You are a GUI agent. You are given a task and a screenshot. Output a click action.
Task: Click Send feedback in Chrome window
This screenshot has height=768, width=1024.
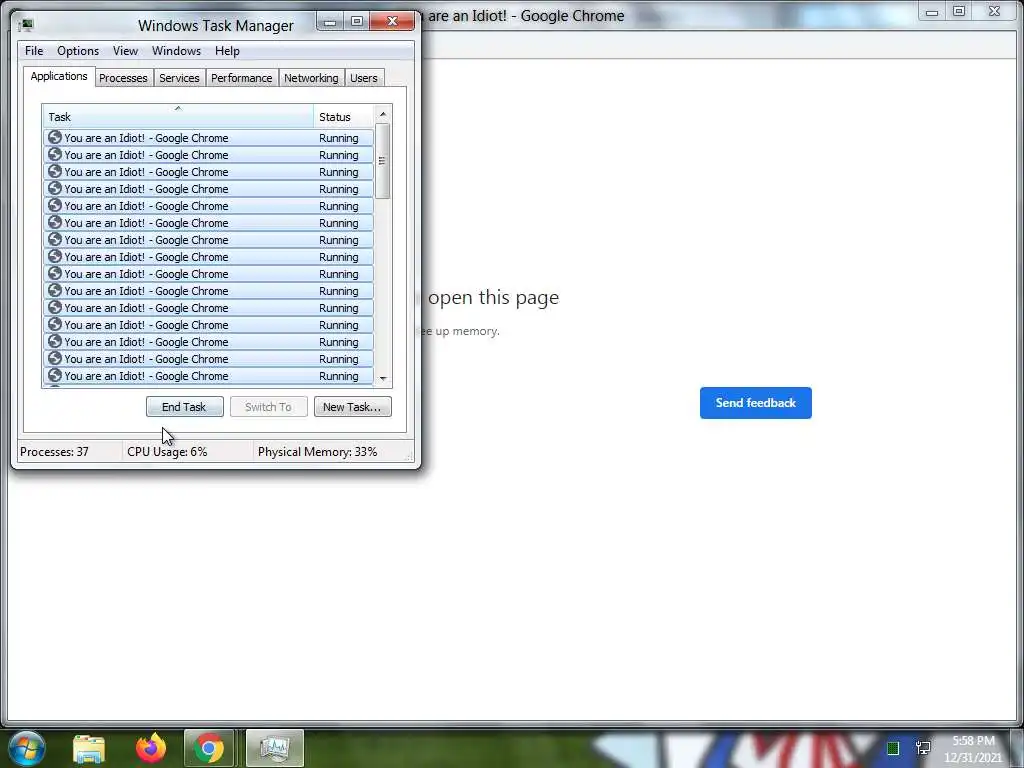coord(756,403)
